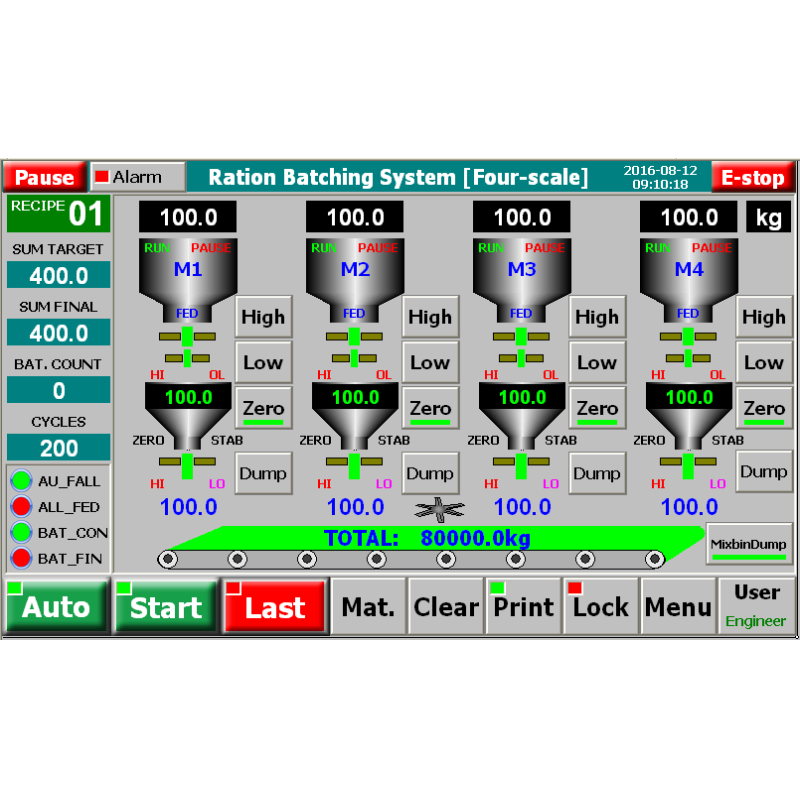The image size is (800, 800).
Task: Click the SUM FINAL 400.0 value
Action: (x=58, y=333)
